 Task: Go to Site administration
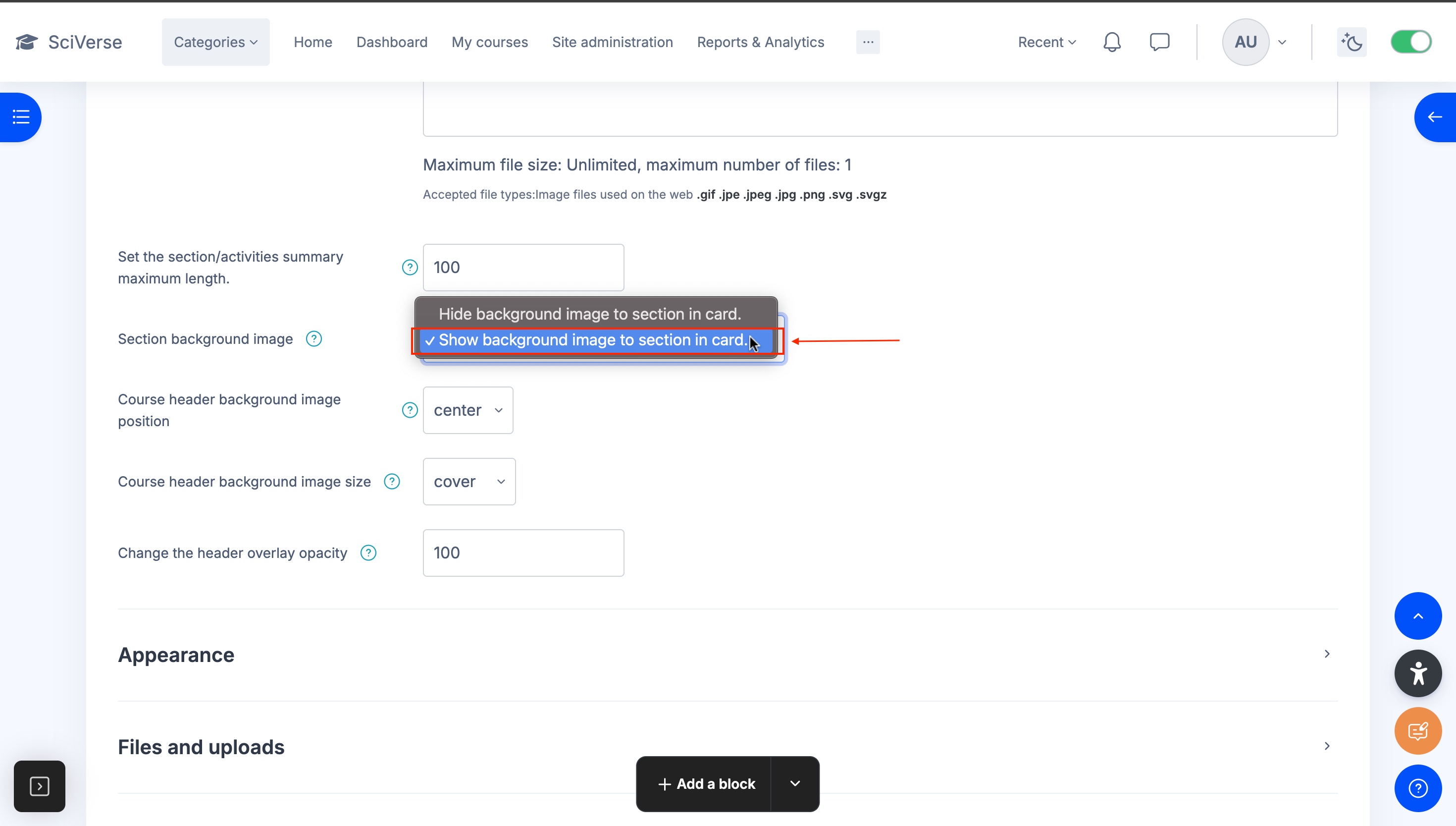(x=612, y=42)
